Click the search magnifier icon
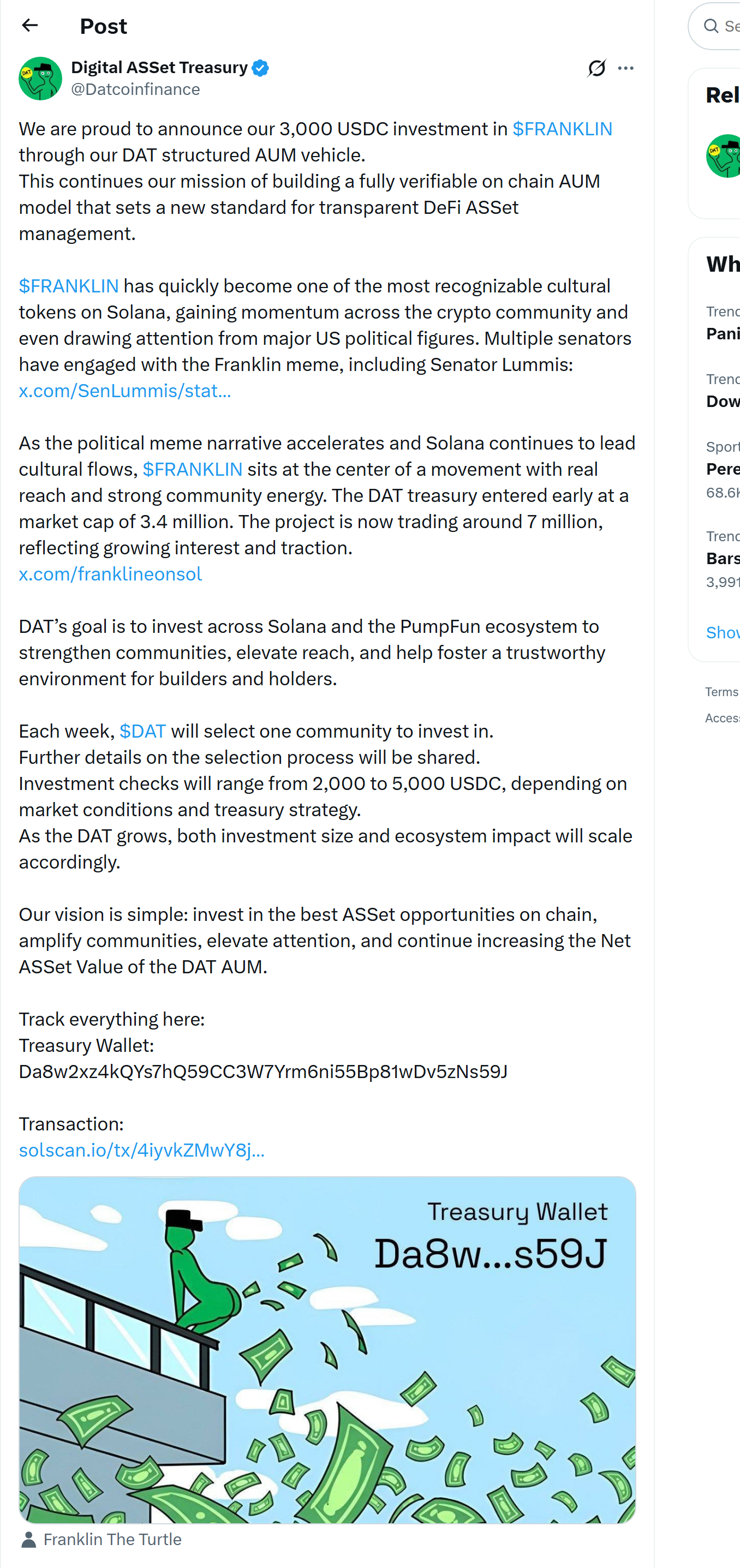 click(710, 26)
